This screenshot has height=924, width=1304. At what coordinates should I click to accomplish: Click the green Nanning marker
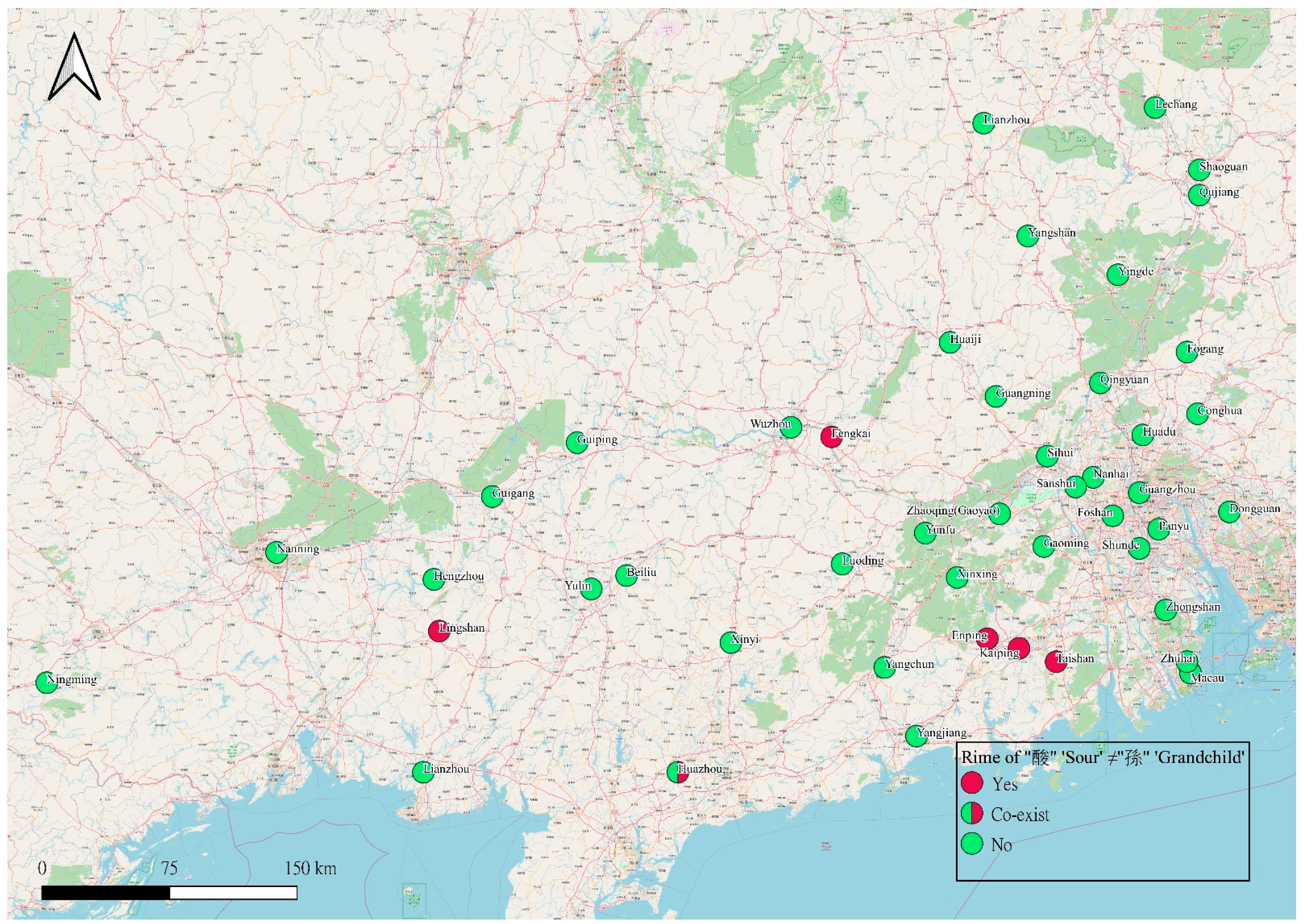[x=276, y=552]
